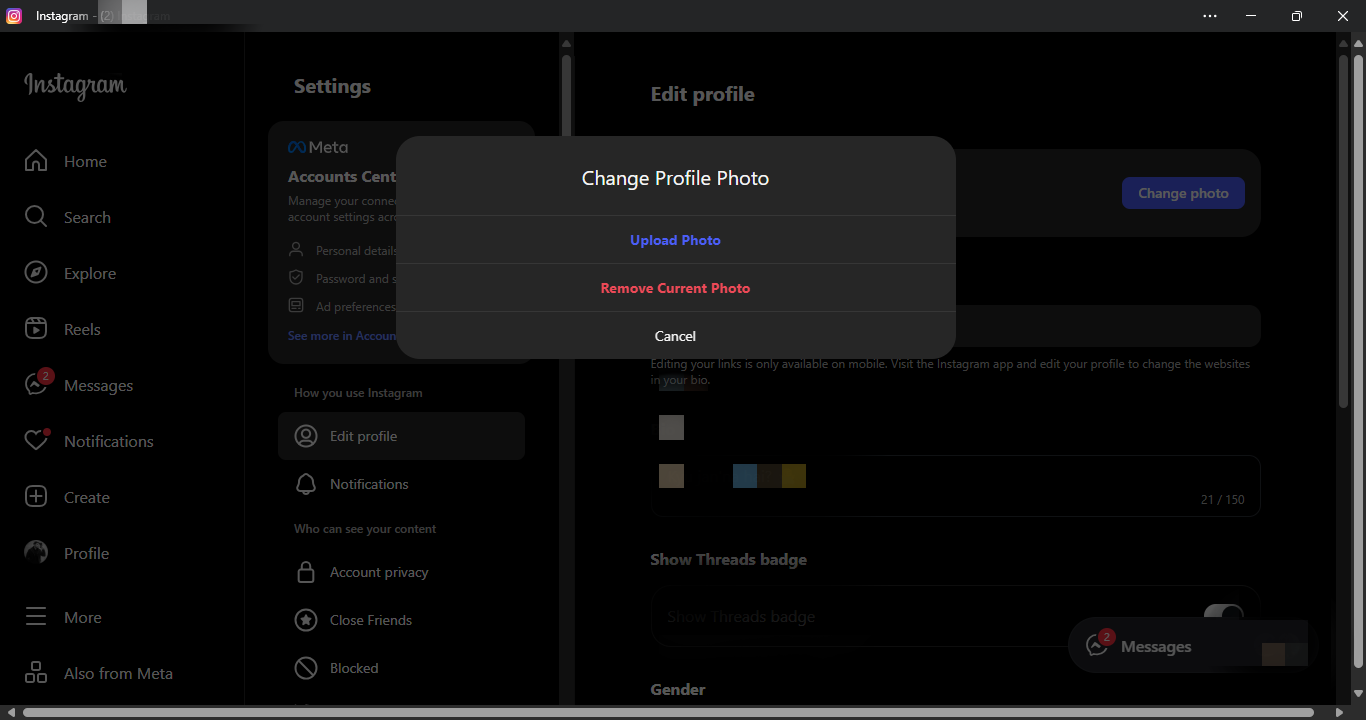Open Explore from the sidebar
The height and width of the screenshot is (720, 1366).
coord(90,273)
